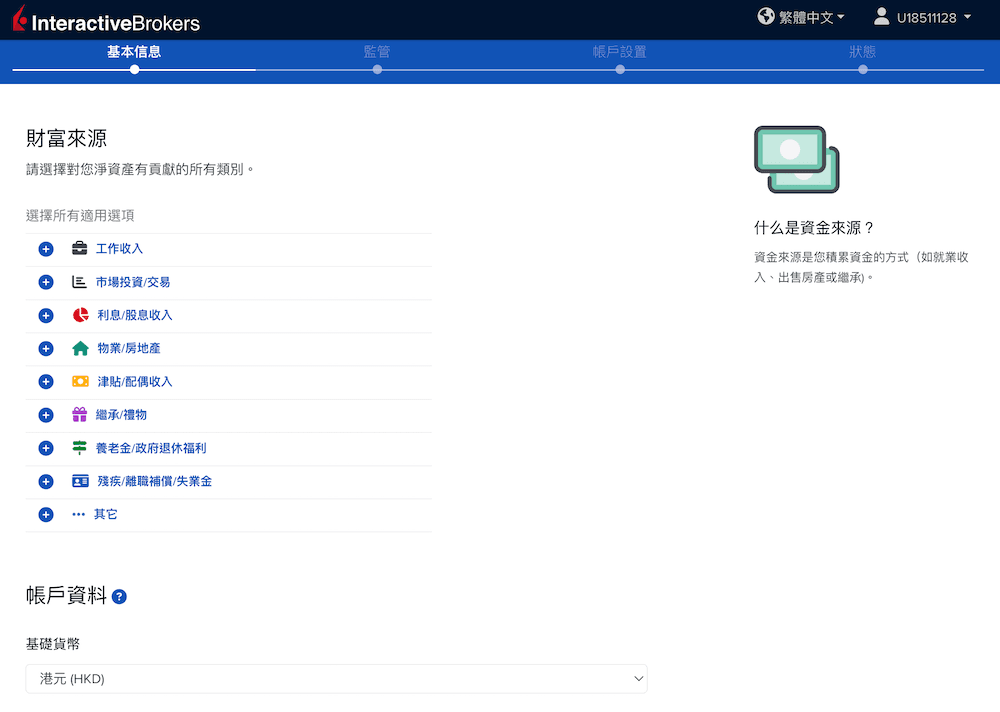The width and height of the screenshot is (1000, 712).
Task: Select the house icon for 物業/房地產
Action: [x=78, y=348]
